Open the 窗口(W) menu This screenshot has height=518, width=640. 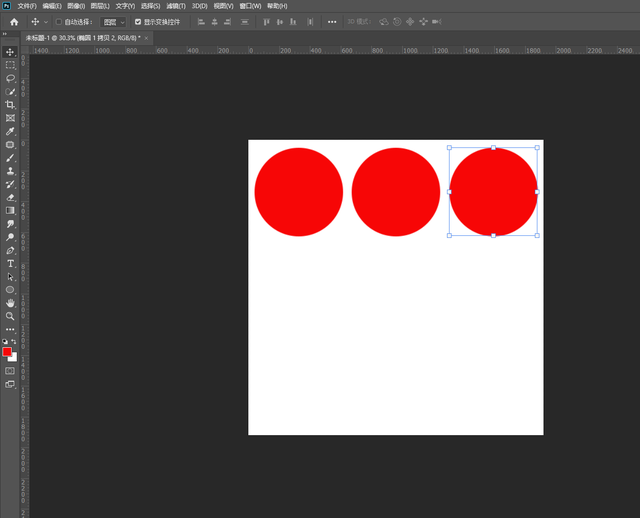(x=250, y=6)
